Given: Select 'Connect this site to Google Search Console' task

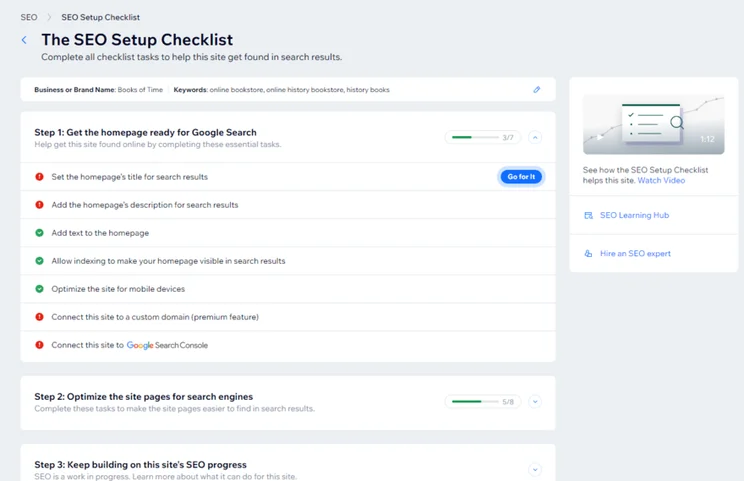Looking at the screenshot, I should (288, 345).
